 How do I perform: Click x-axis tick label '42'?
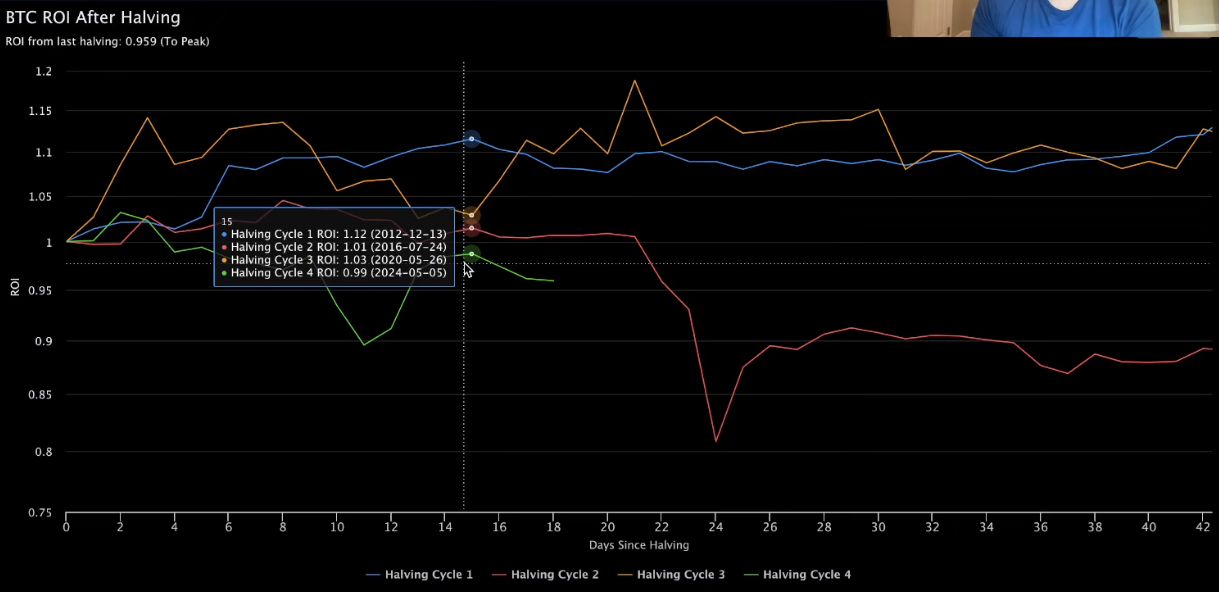coord(1201,527)
